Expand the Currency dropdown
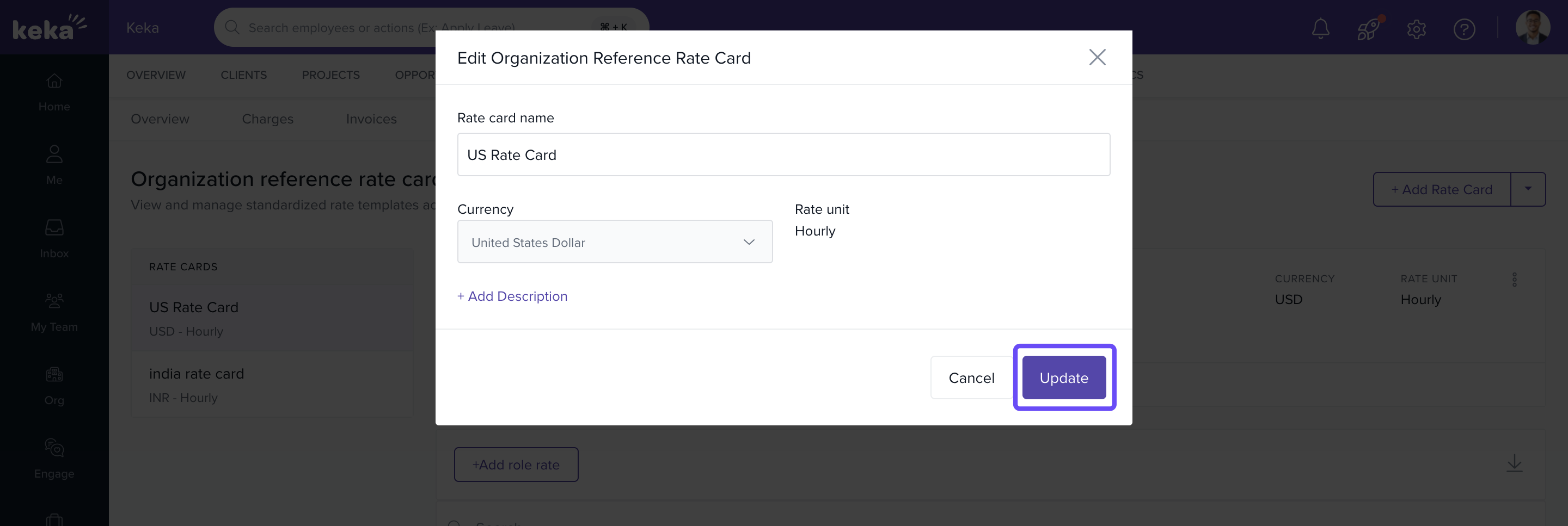Screen dimensions: 1568x526 [x=614, y=242]
